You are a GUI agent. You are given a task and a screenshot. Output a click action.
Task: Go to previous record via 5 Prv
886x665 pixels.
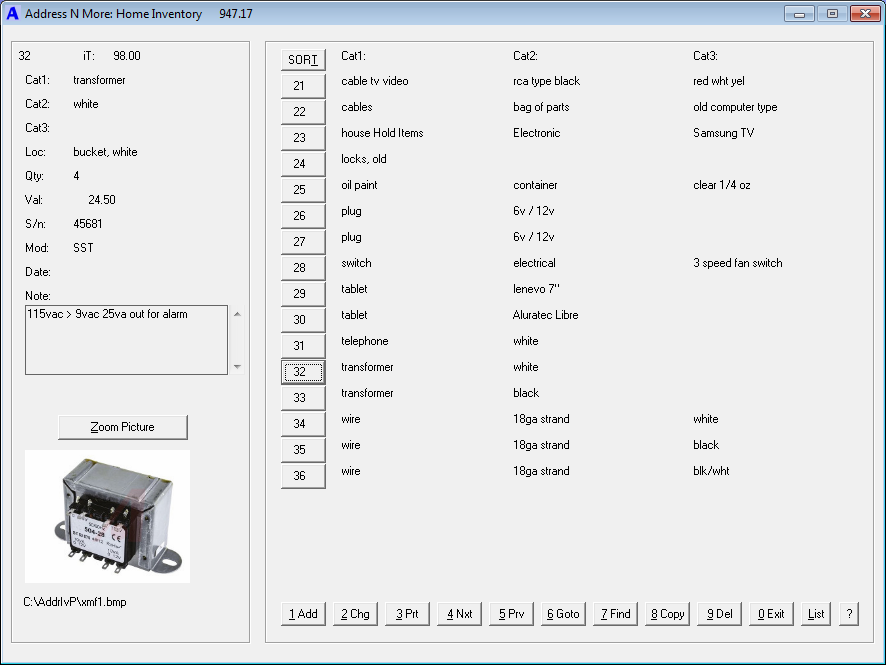tap(511, 613)
